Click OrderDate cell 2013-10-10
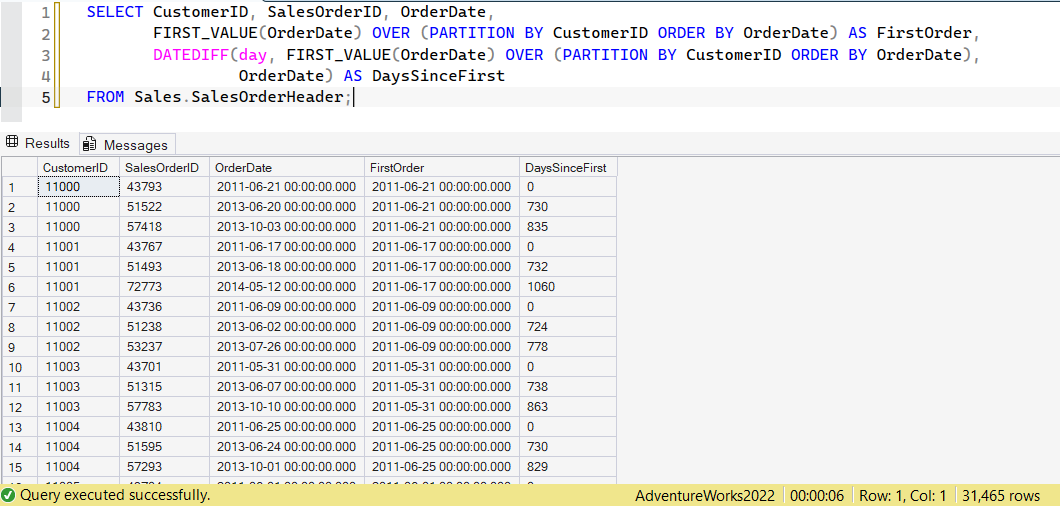1060x506 pixels. click(286, 407)
